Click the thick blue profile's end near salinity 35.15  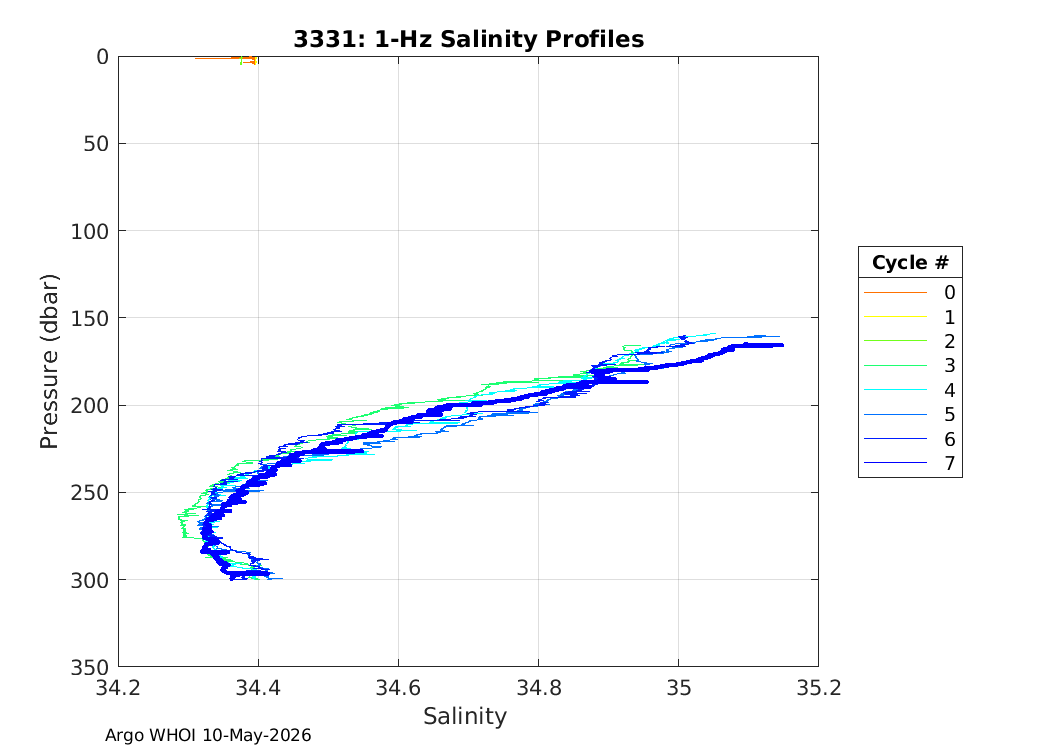click(x=779, y=346)
